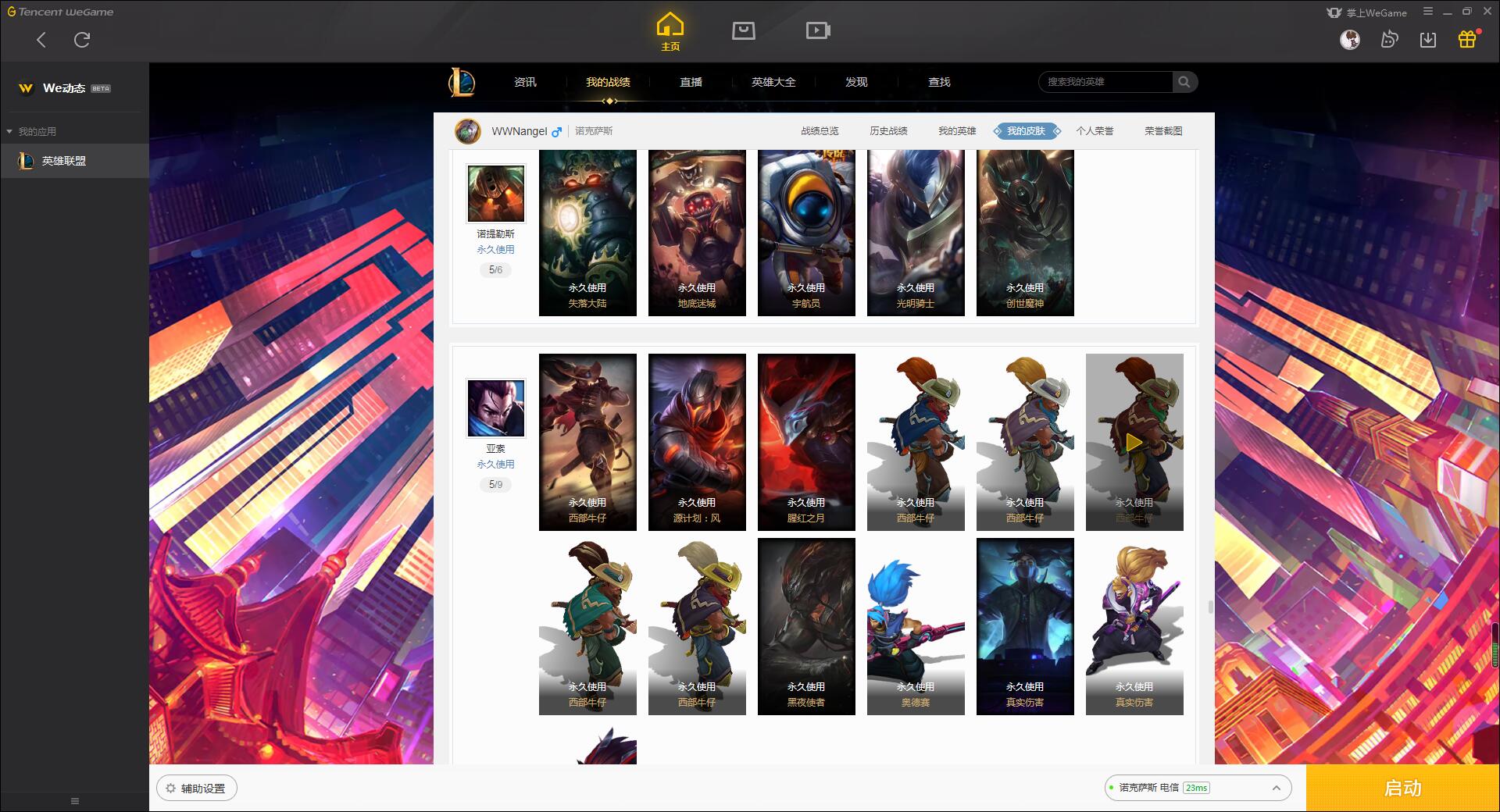Viewport: 1500px width, 812px height.
Task: Click the 启动 launch button
Action: pos(1402,789)
